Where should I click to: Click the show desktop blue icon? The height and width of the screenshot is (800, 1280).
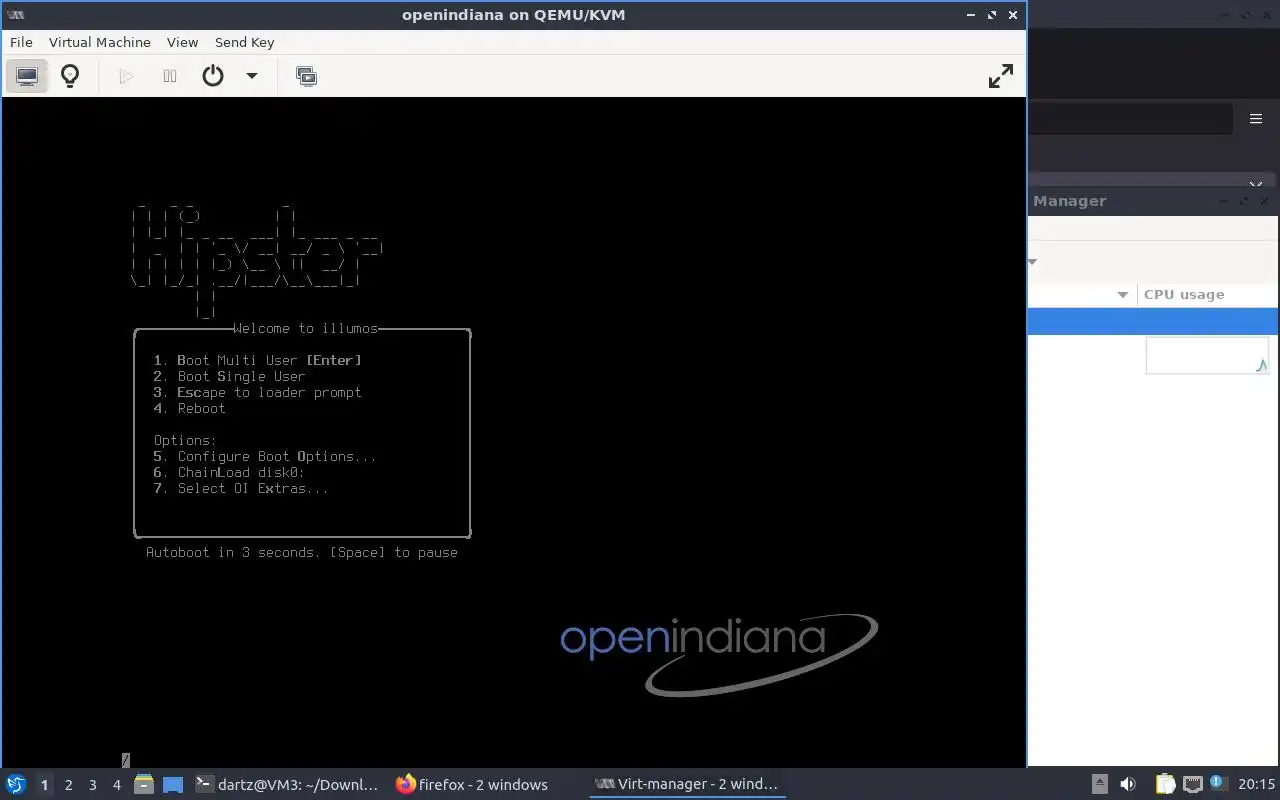(173, 785)
